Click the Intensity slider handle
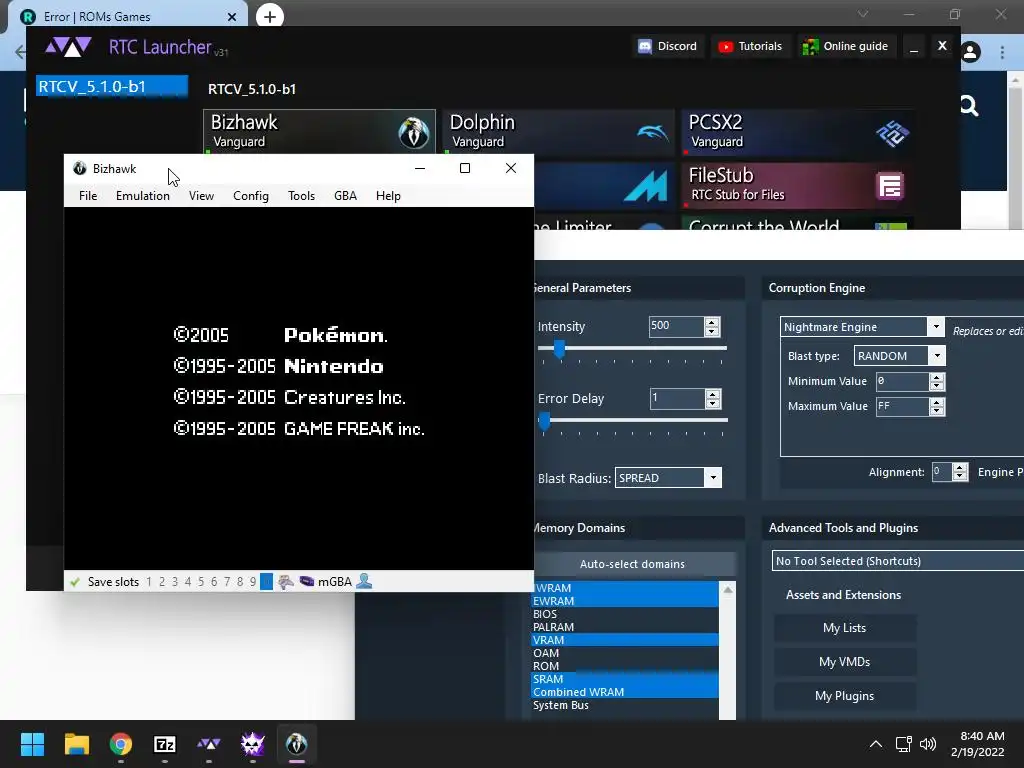This screenshot has height=768, width=1024. point(559,349)
